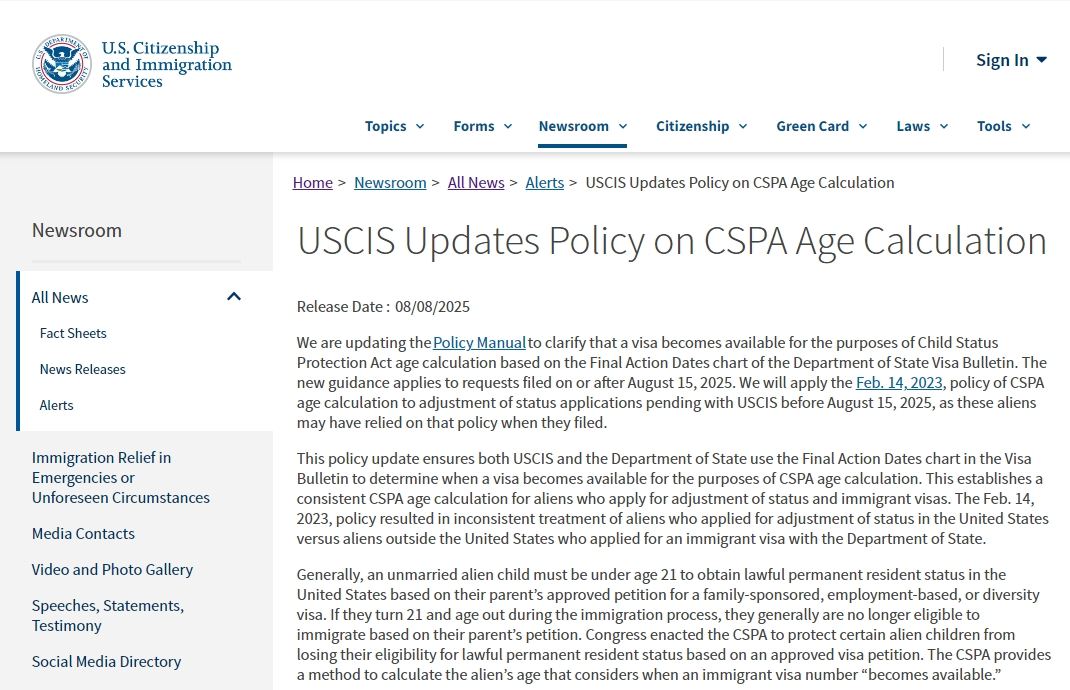The image size is (1070, 690).
Task: Open the Sign In dropdown
Action: click(1011, 60)
